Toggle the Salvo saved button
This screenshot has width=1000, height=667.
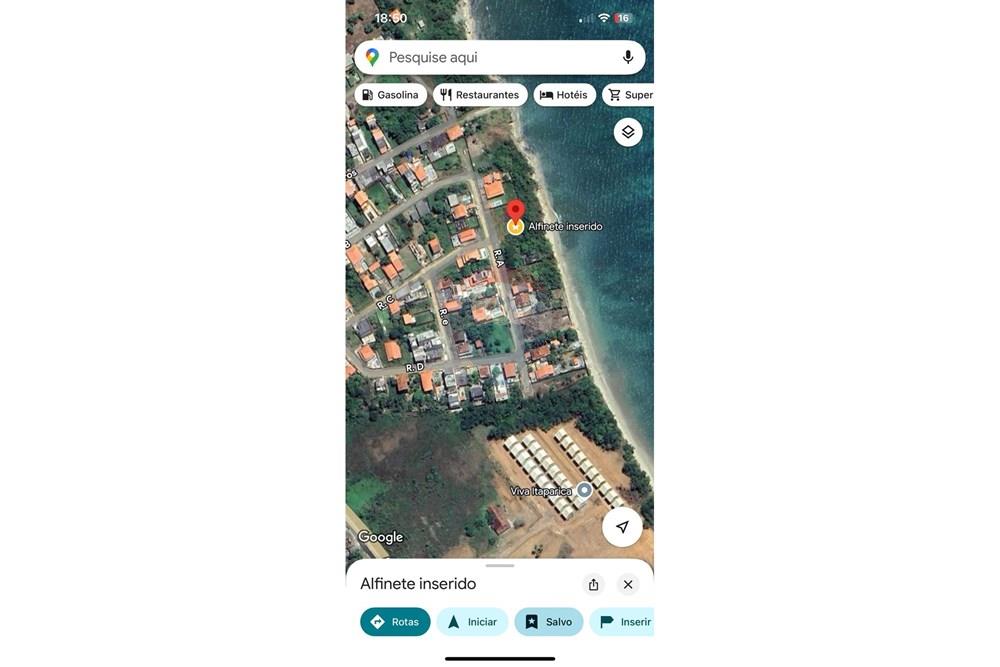548,622
